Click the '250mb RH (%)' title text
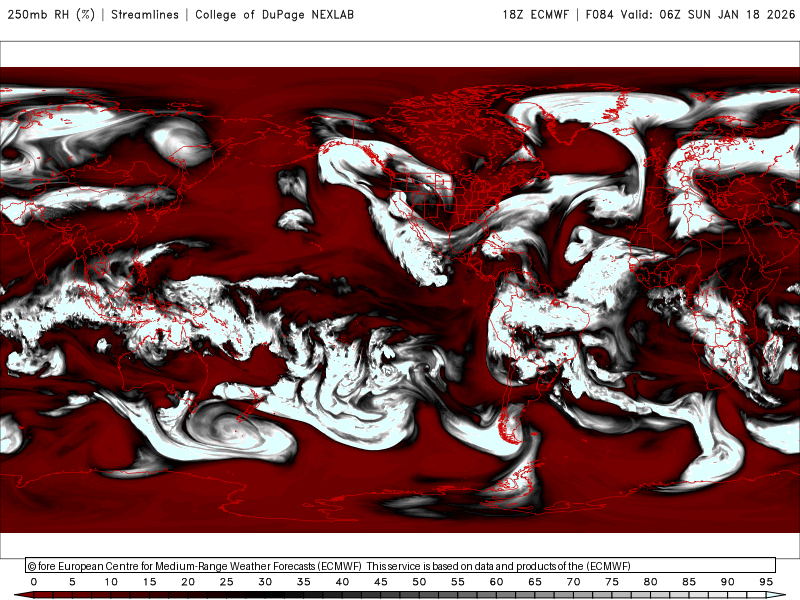This screenshot has width=800, height=600. (x=51, y=14)
